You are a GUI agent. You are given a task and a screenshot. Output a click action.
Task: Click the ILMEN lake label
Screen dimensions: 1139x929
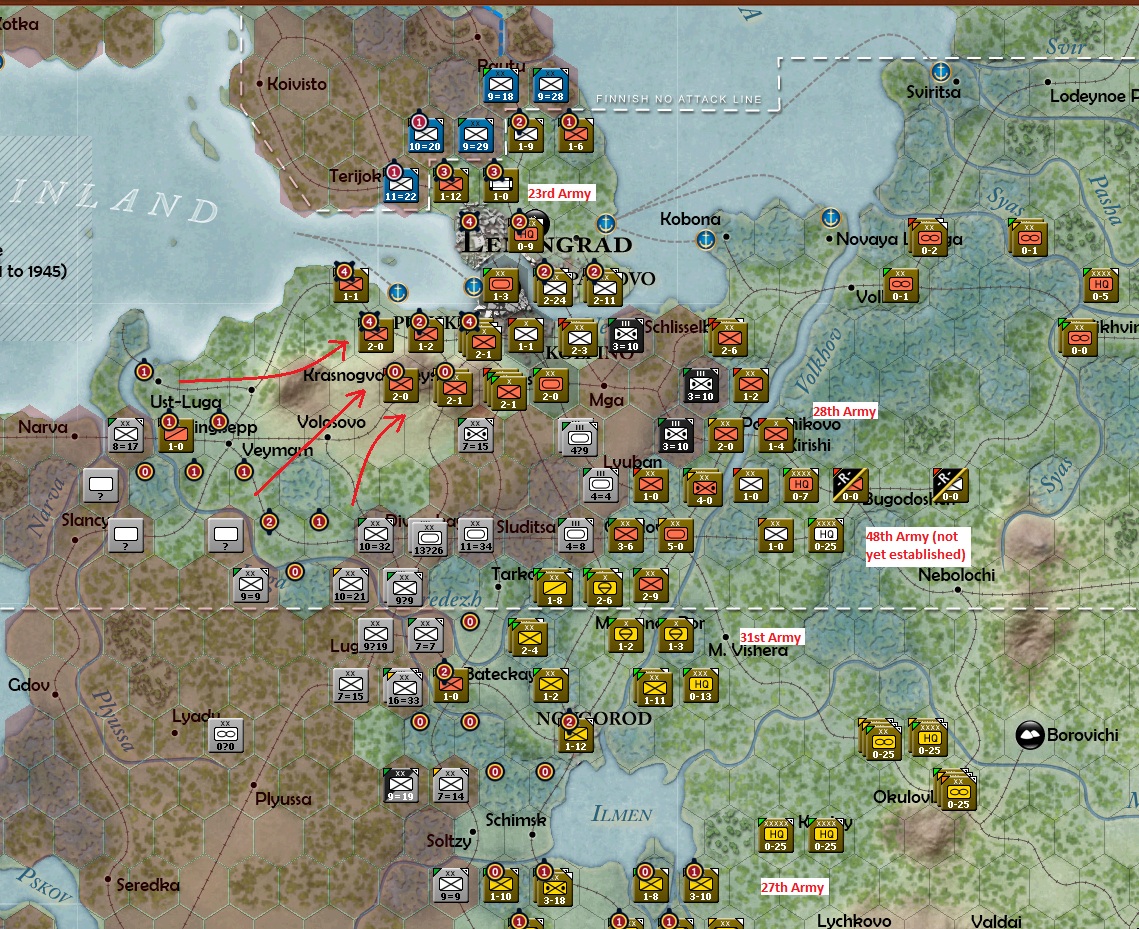[x=622, y=814]
